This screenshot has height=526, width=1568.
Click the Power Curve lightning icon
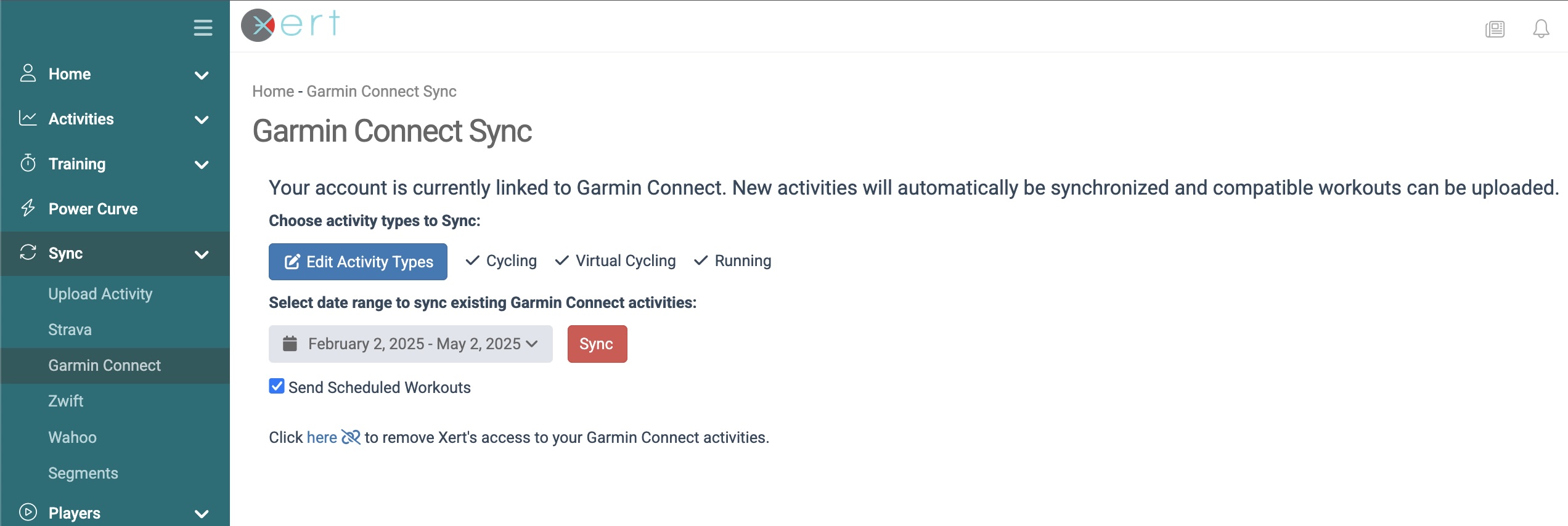click(28, 208)
